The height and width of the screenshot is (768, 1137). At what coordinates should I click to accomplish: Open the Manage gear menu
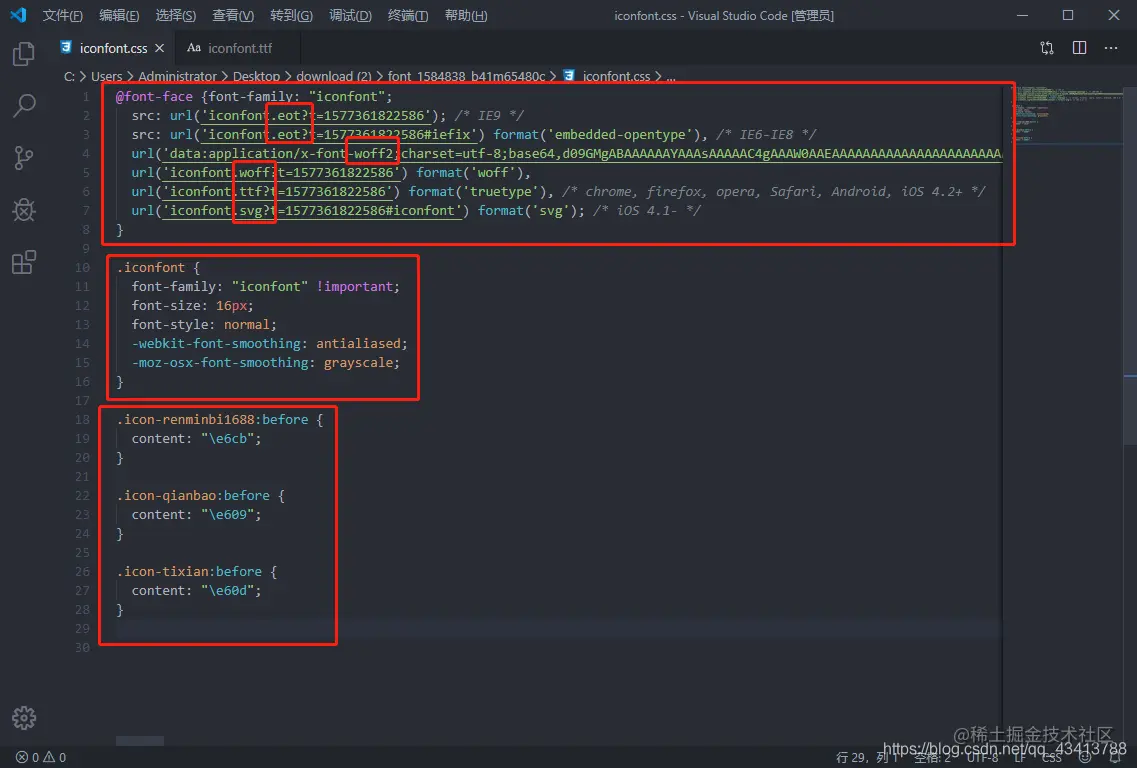tap(24, 717)
